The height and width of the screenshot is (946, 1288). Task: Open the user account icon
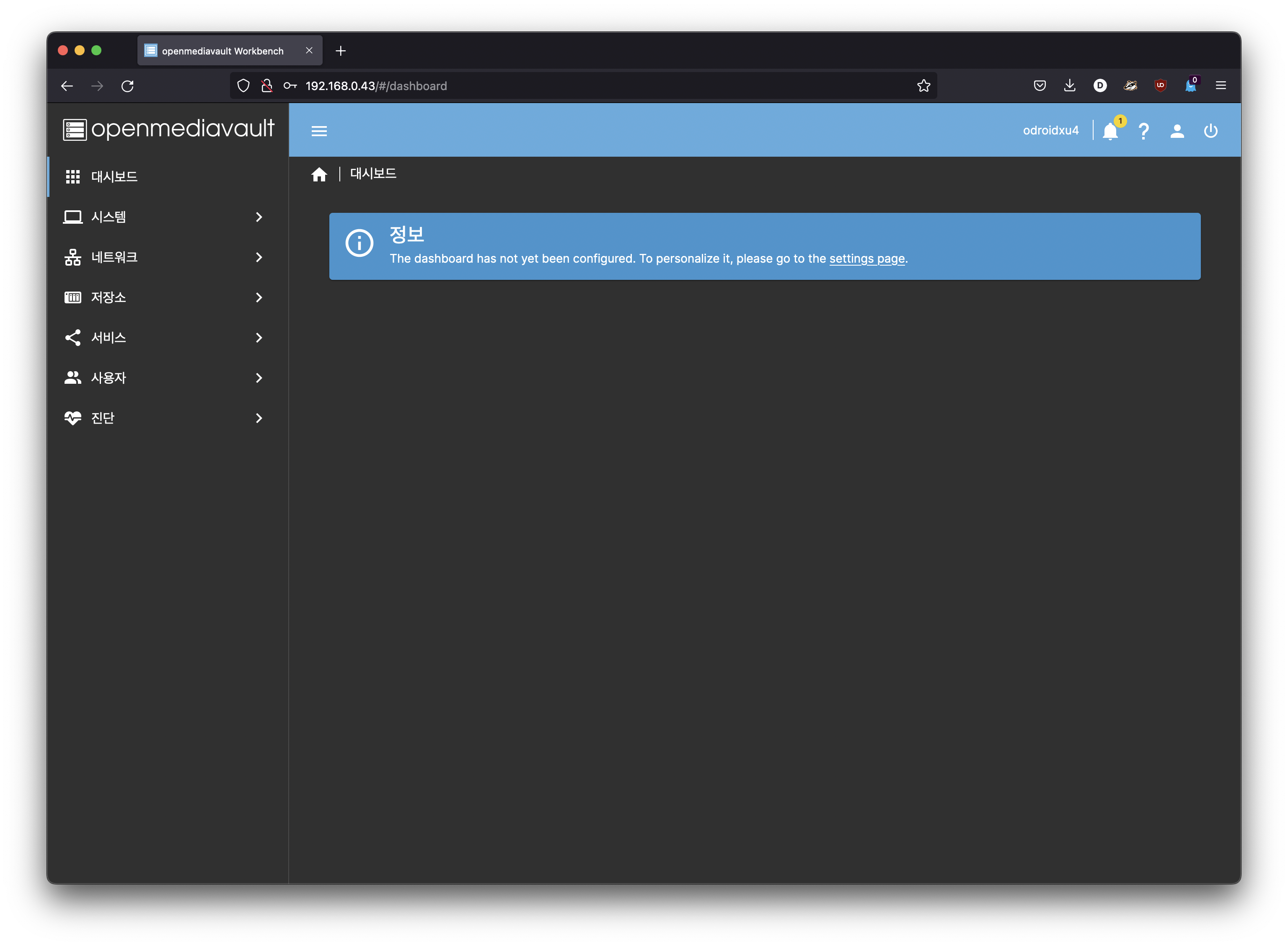(1177, 131)
